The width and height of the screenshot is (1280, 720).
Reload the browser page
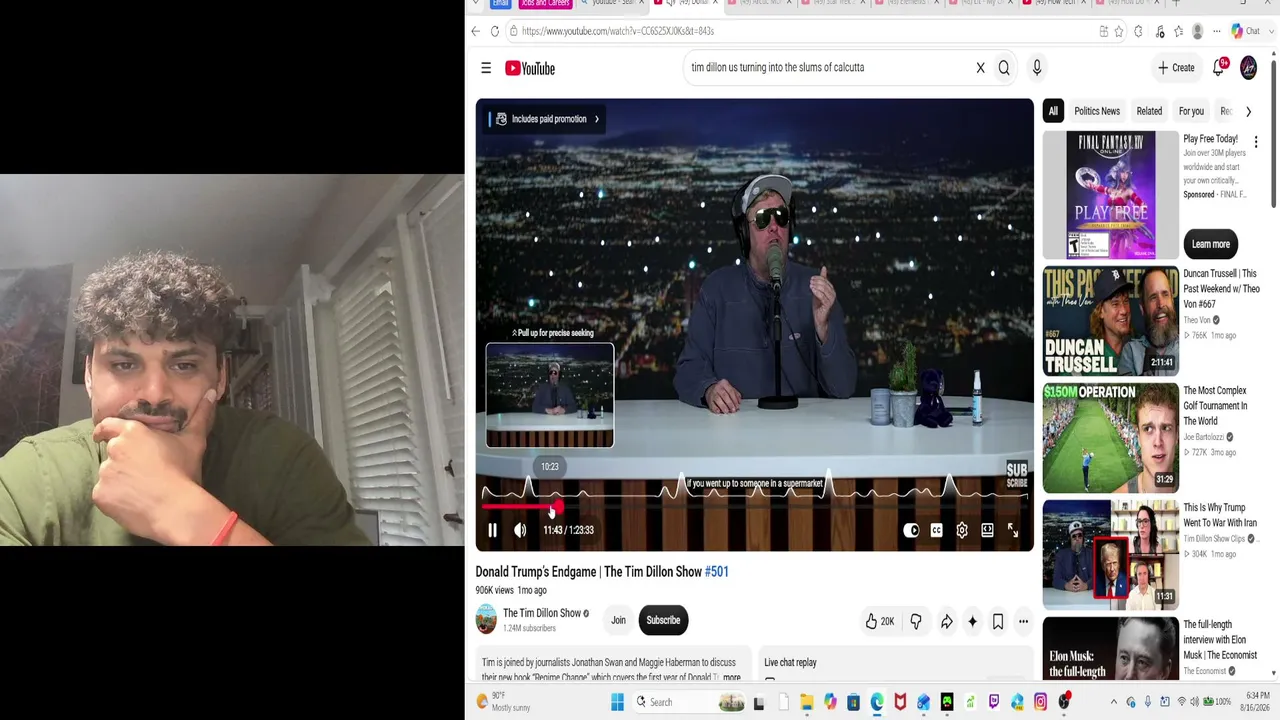494,31
